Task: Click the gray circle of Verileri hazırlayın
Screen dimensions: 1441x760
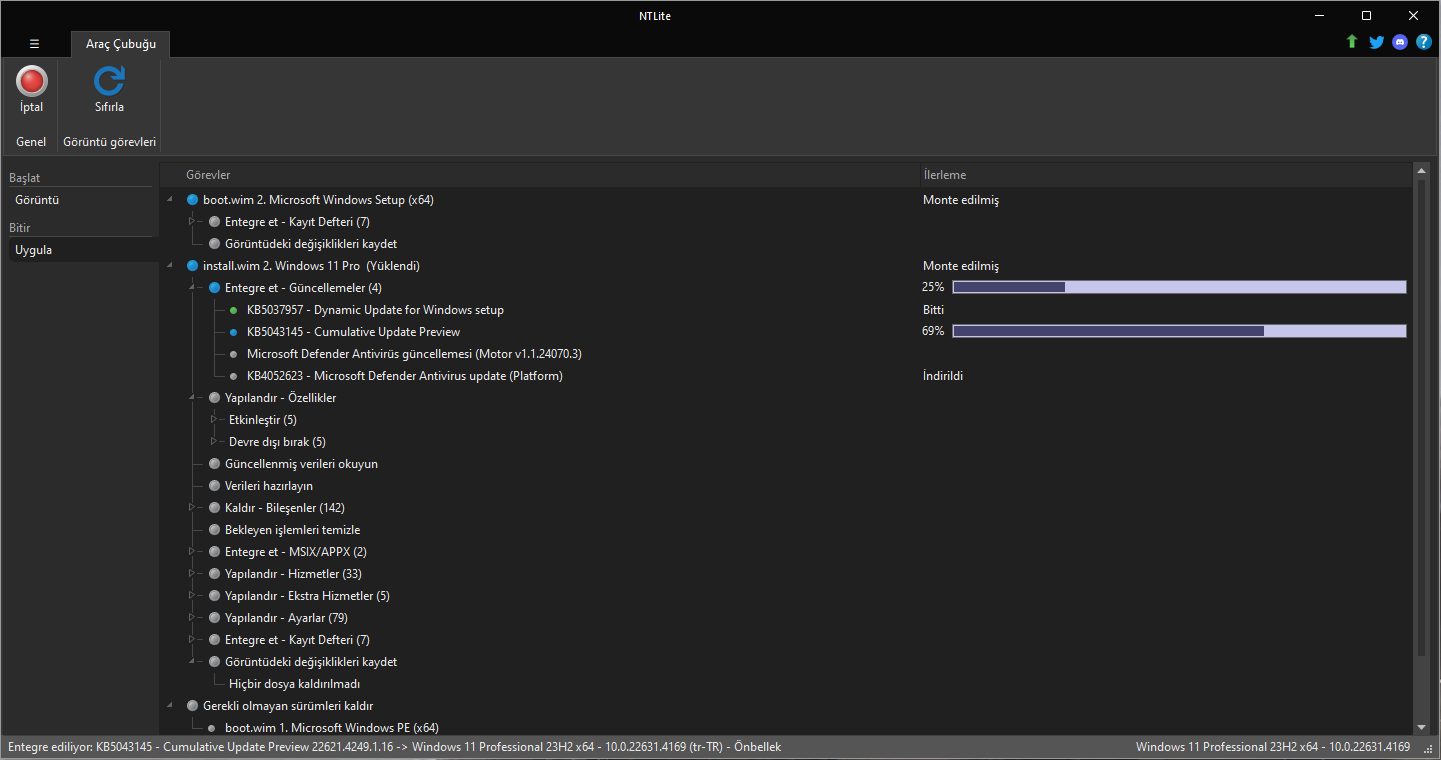Action: point(214,486)
